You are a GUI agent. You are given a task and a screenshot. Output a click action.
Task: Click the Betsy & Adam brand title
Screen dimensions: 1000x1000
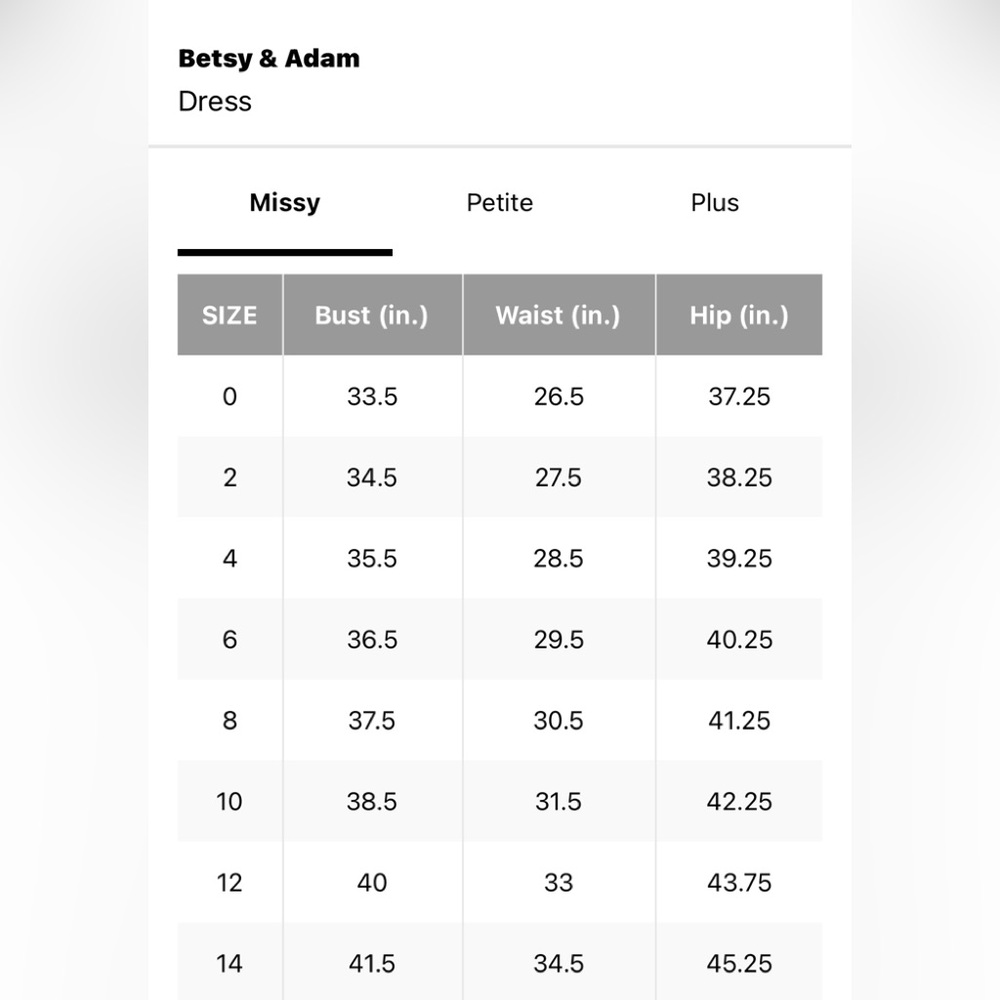pyautogui.click(x=268, y=59)
